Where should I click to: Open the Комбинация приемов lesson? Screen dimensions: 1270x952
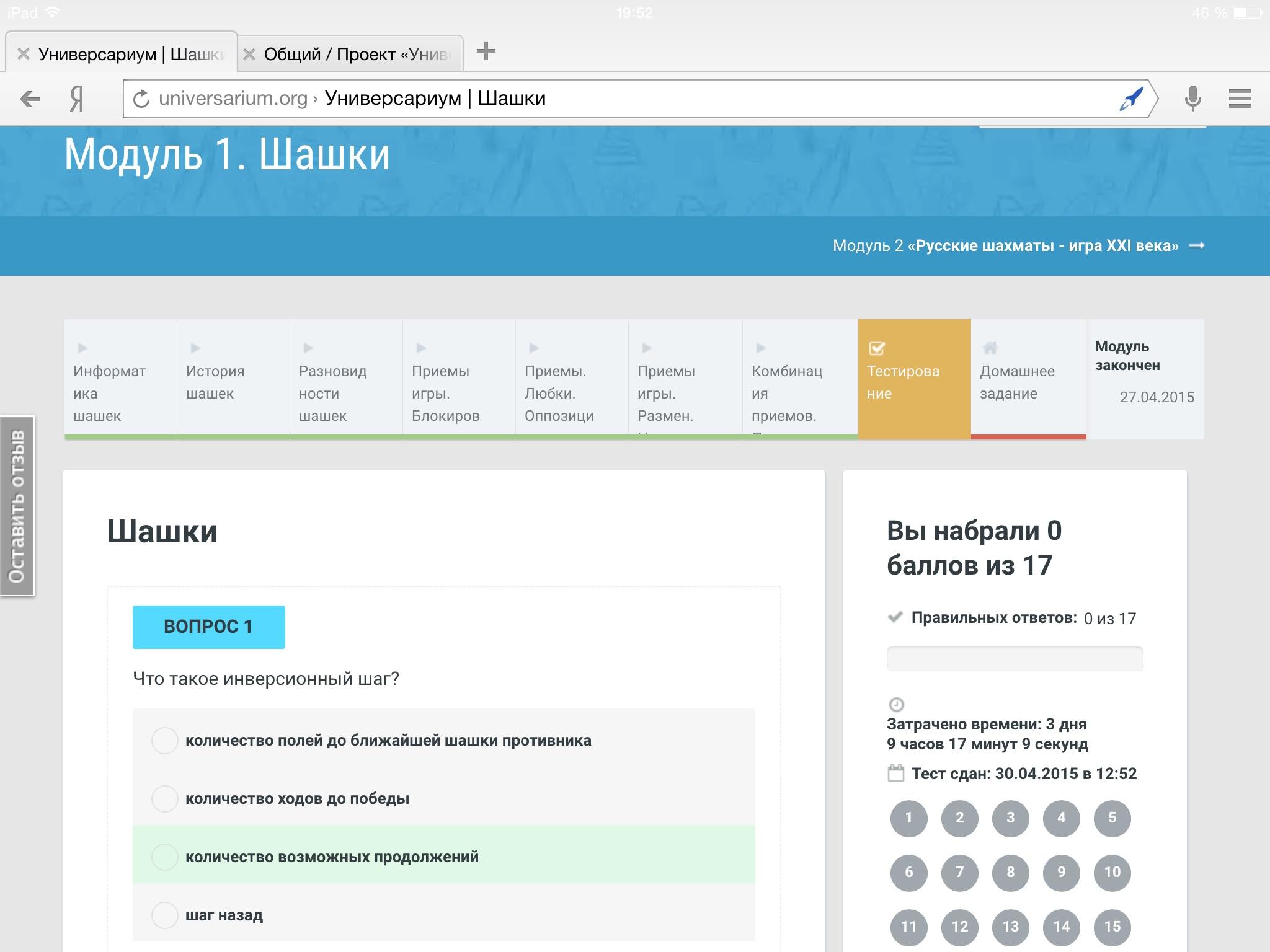point(800,379)
